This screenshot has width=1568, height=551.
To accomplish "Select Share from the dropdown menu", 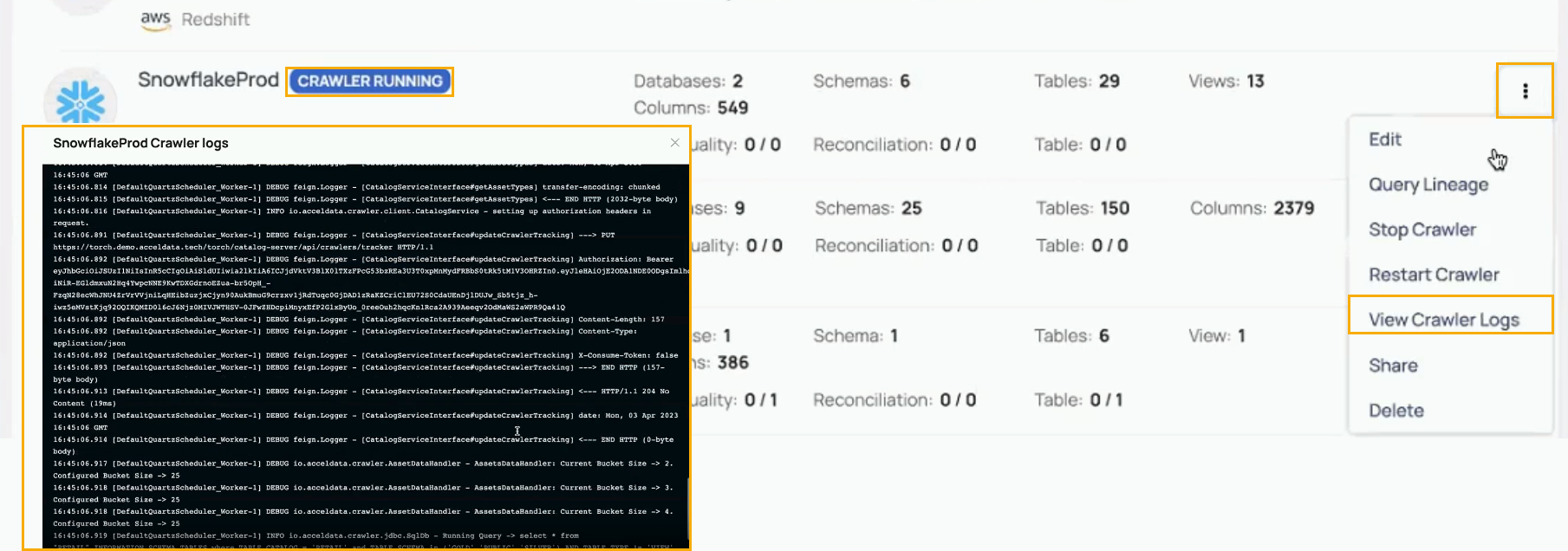I will [x=1393, y=366].
